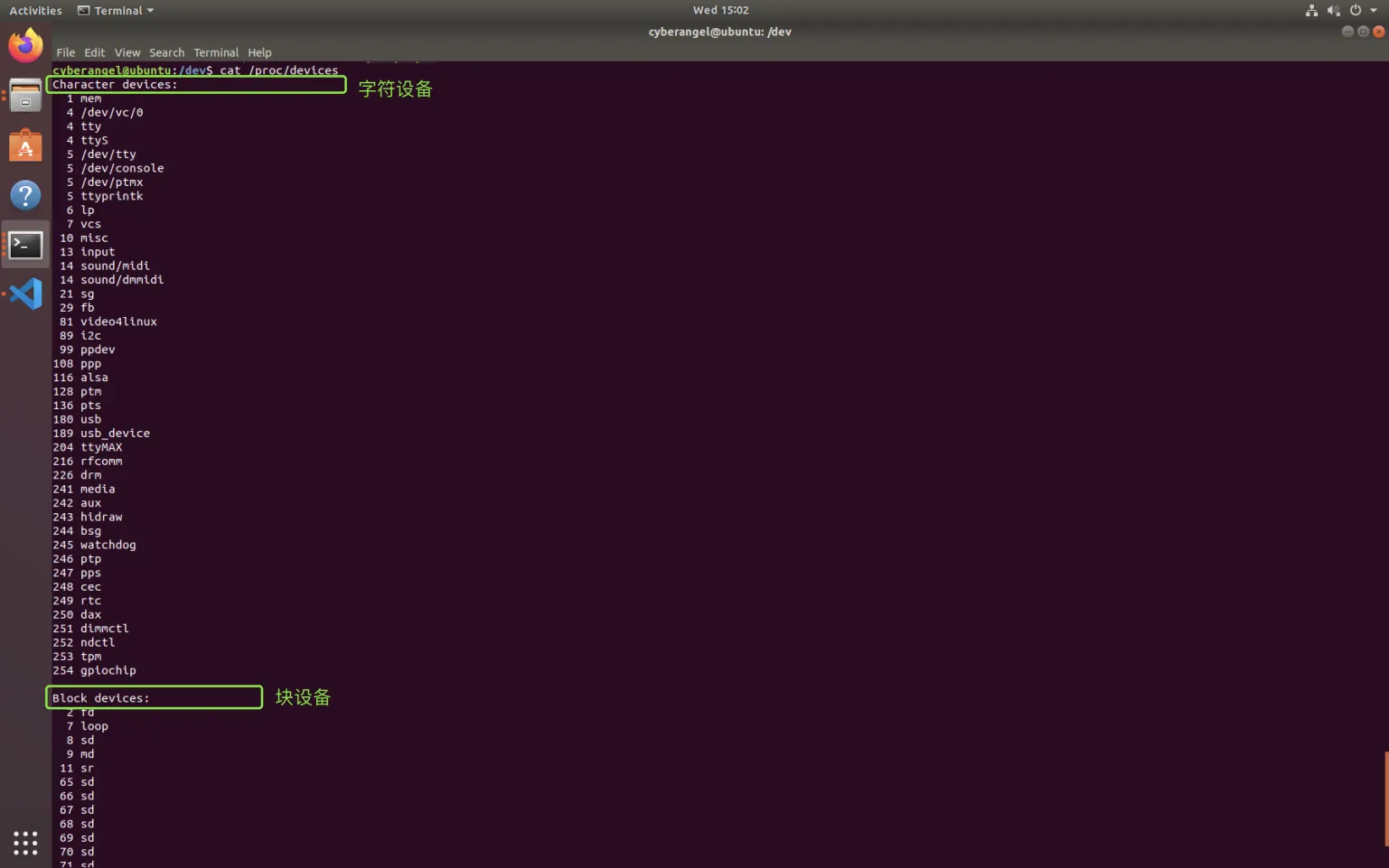
Task: Open the Help dock icon
Action: click(x=25, y=195)
